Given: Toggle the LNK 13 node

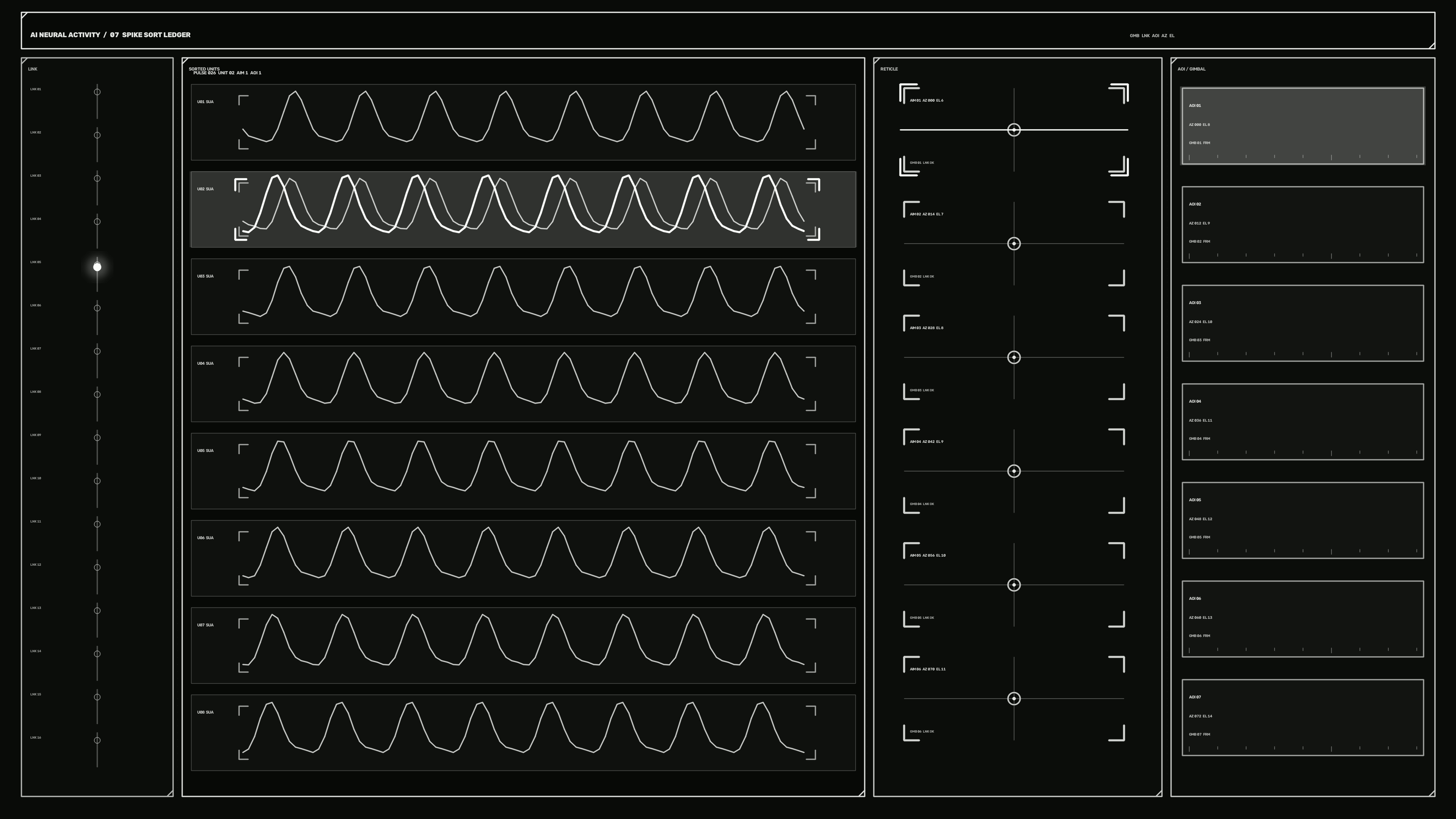Looking at the screenshot, I should [x=97, y=610].
